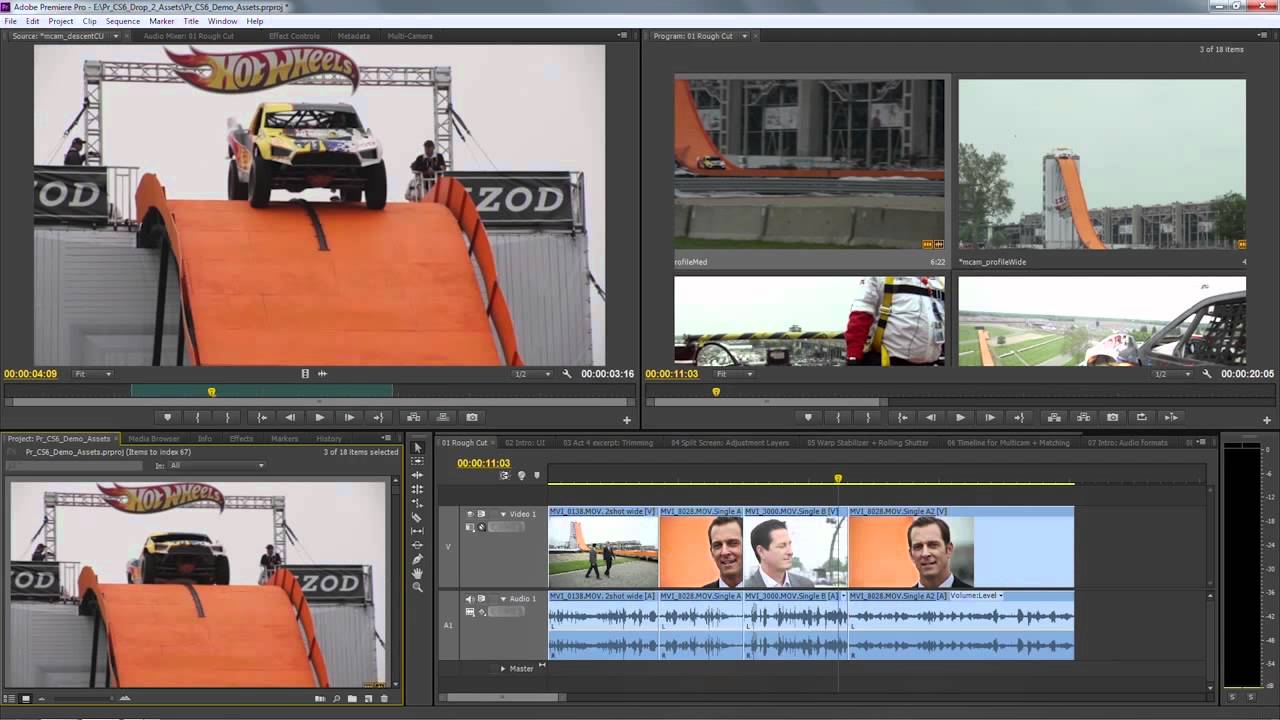Click Program monitor playhead marker
The image size is (1280, 720).
point(716,392)
